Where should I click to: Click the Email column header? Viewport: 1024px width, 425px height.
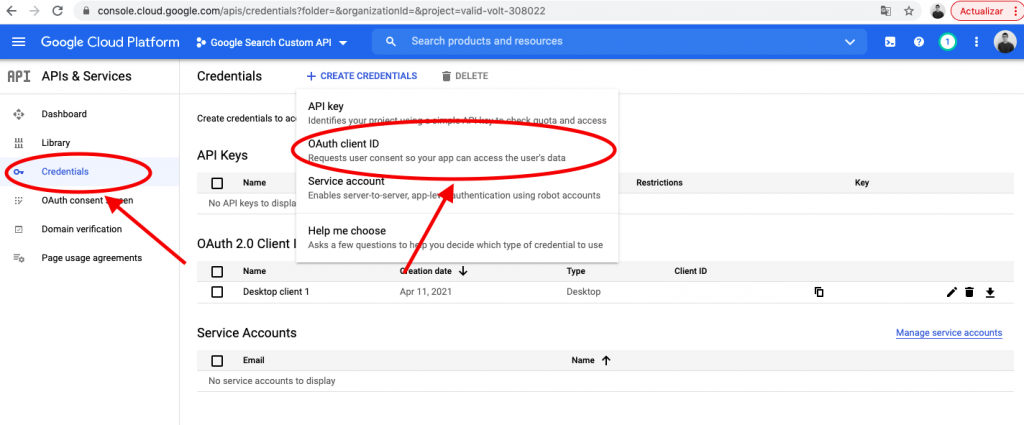point(253,360)
